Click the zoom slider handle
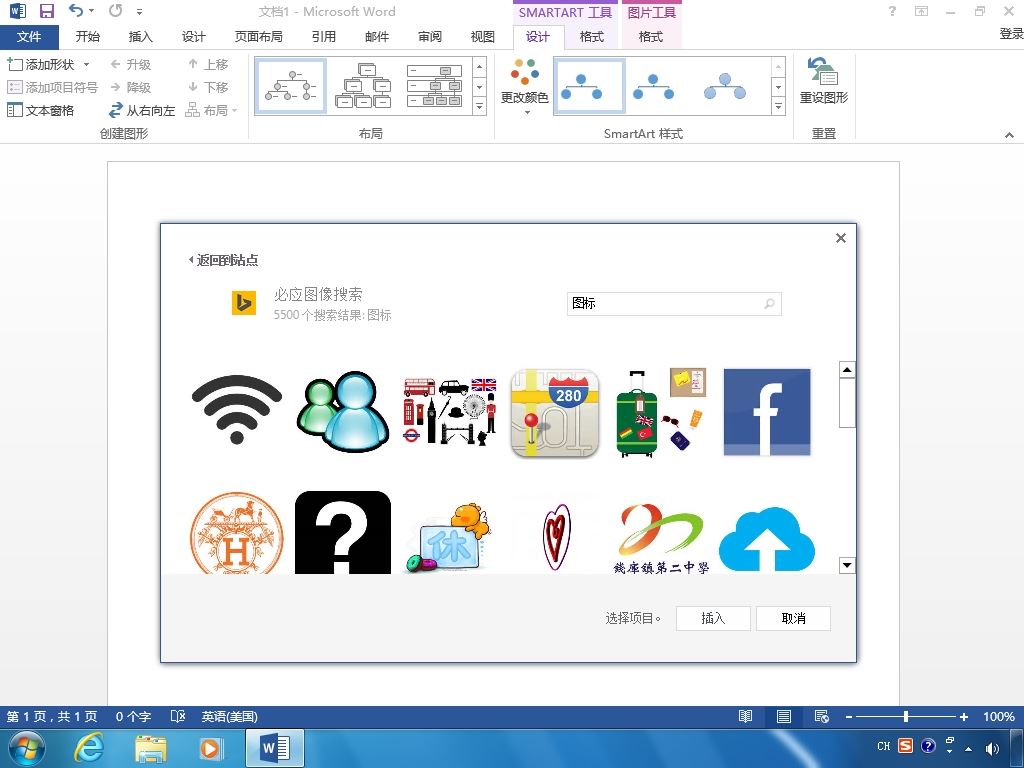Screen dimensions: 1024x768 (x=906, y=716)
